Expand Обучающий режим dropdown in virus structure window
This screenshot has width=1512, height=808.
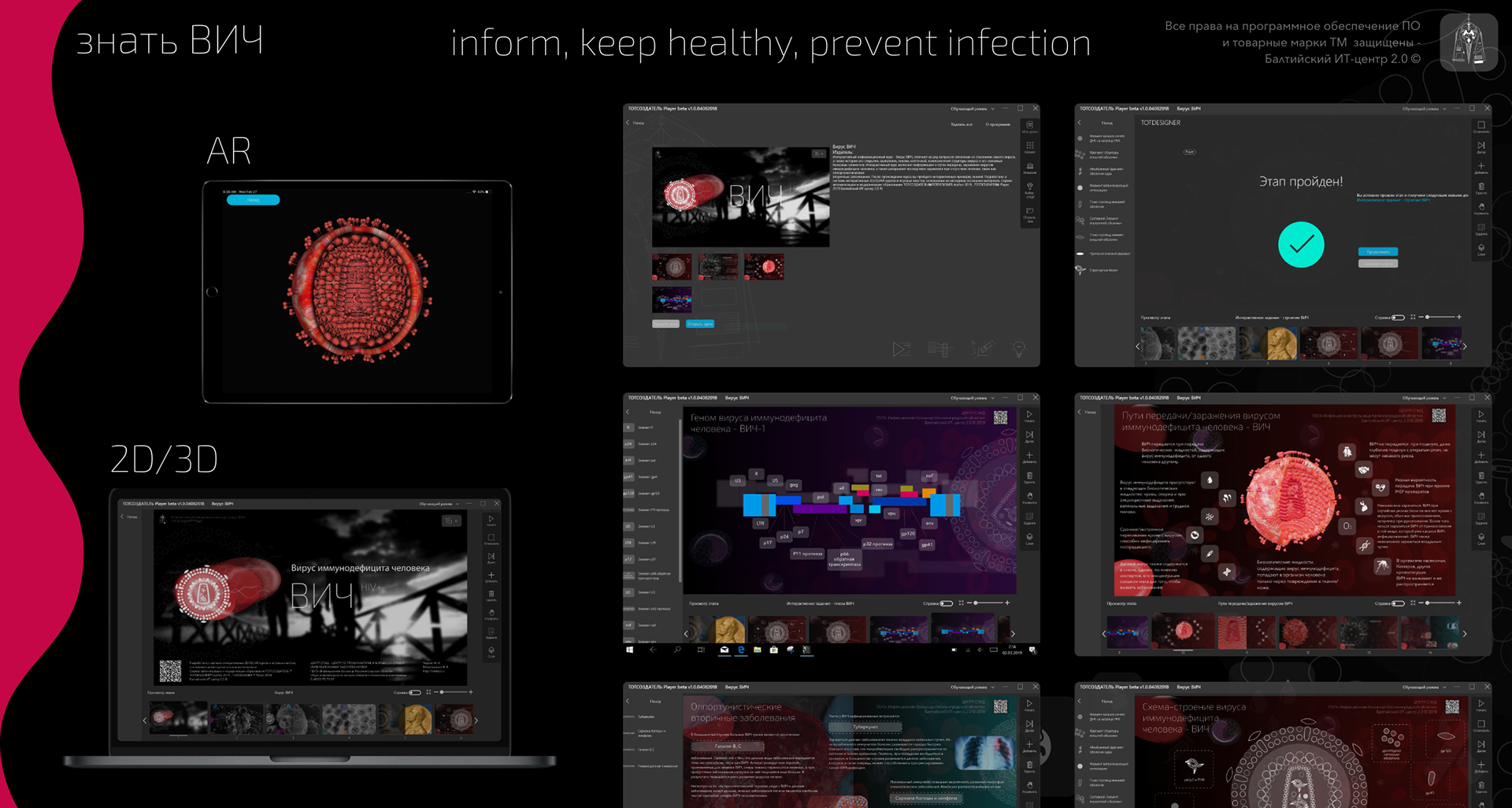click(1424, 687)
